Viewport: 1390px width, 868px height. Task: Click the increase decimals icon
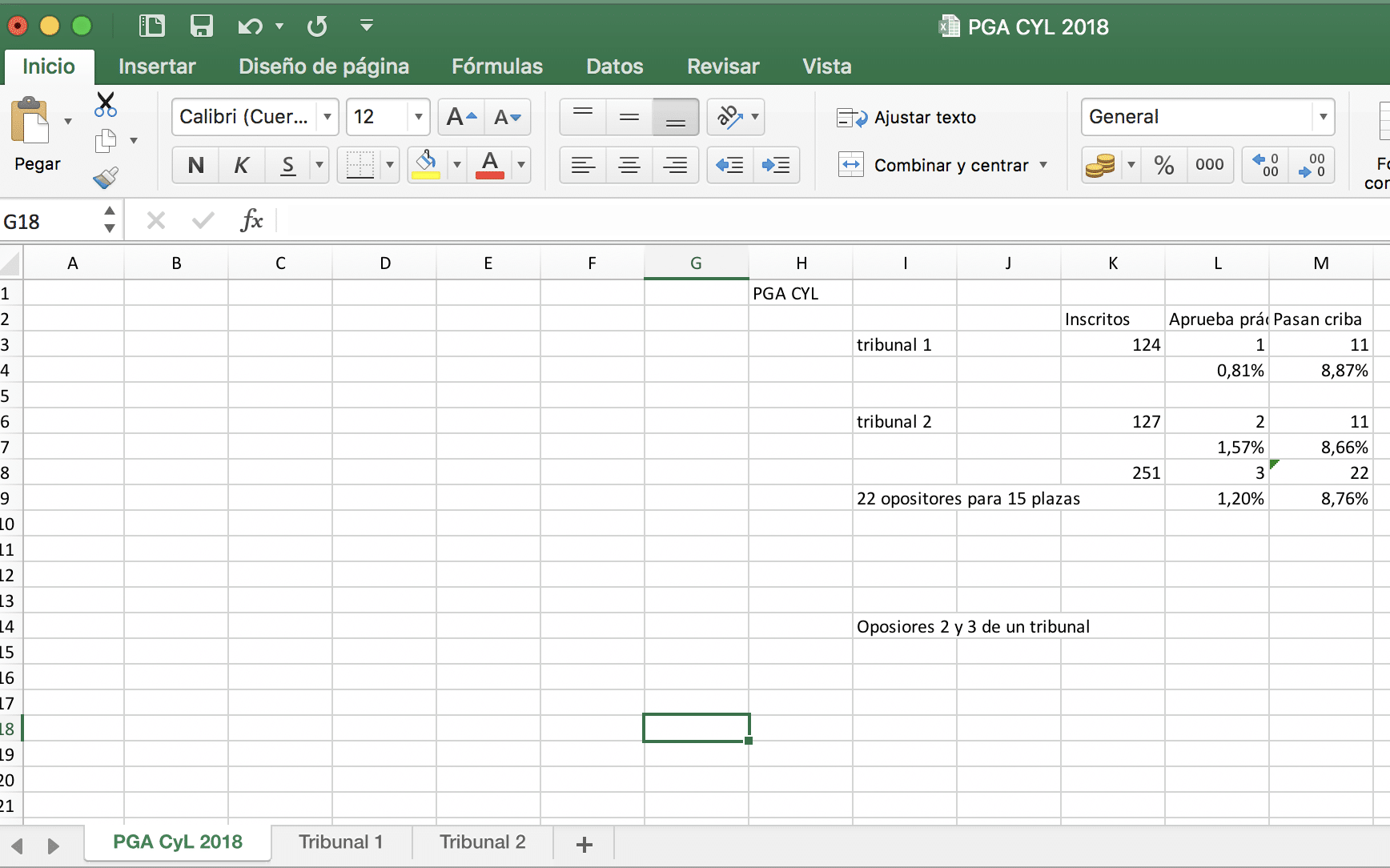coord(1265,165)
